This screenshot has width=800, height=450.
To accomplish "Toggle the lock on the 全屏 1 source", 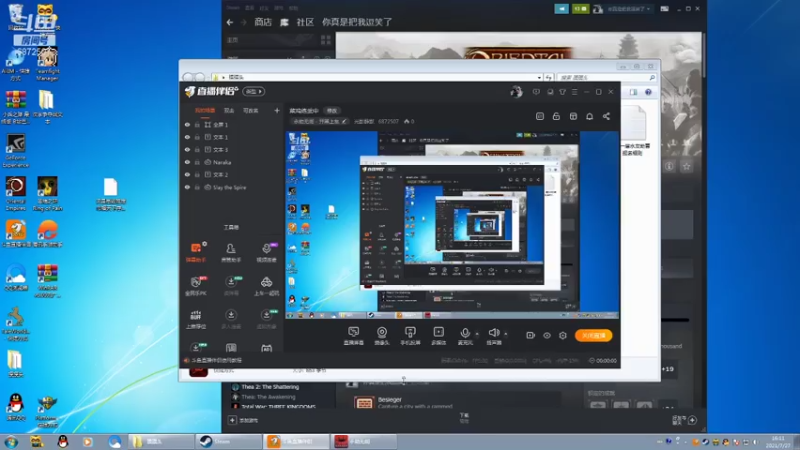I will [197, 124].
